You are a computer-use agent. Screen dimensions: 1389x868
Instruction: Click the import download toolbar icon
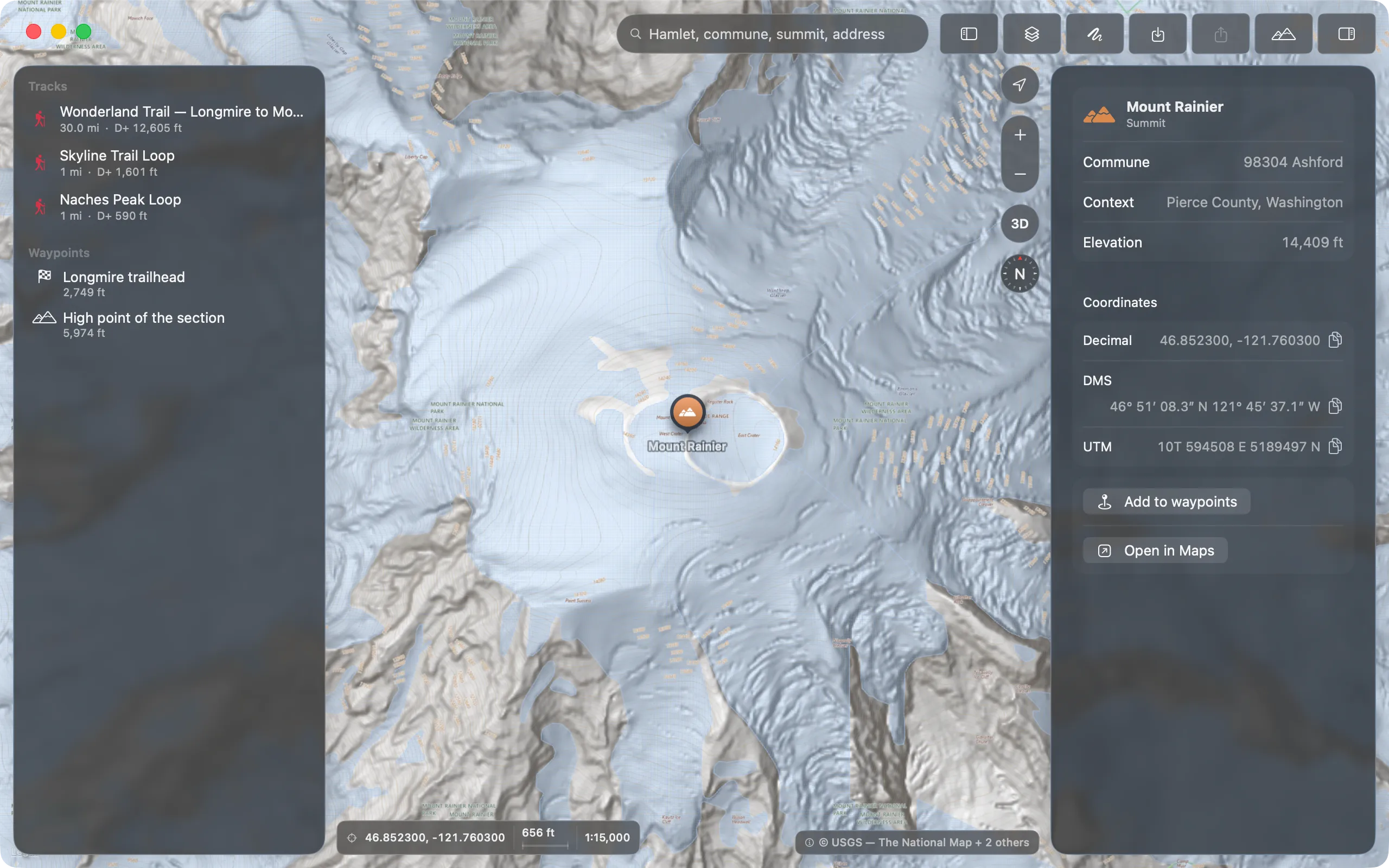coord(1158,34)
